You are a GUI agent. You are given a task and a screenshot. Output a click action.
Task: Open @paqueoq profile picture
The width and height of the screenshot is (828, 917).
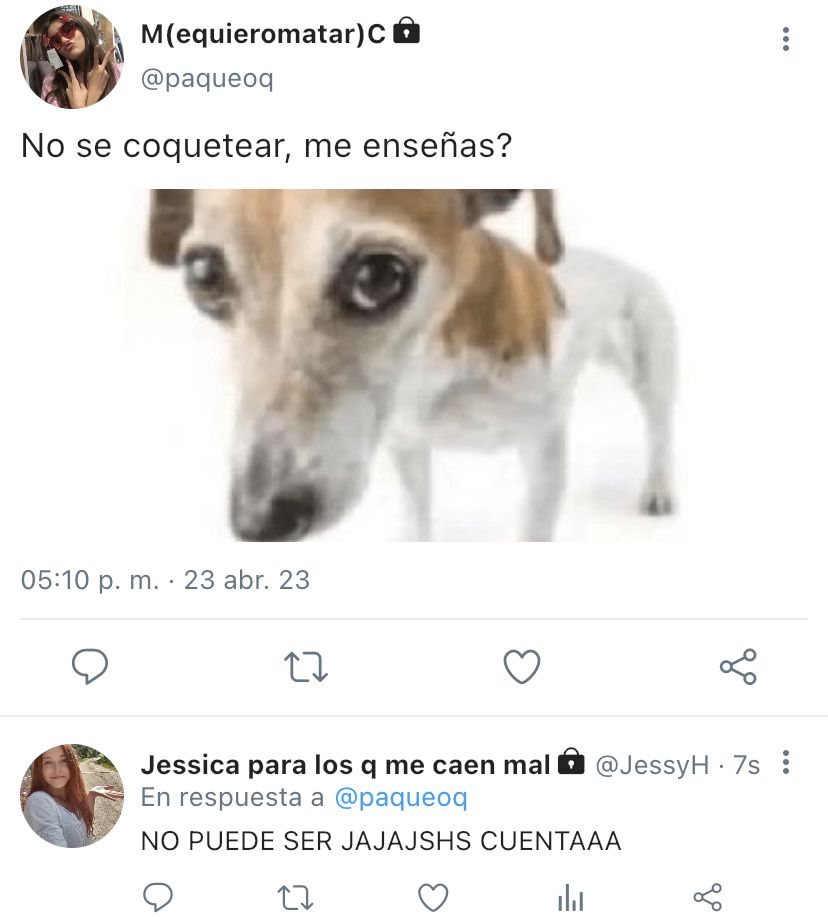click(x=72, y=57)
